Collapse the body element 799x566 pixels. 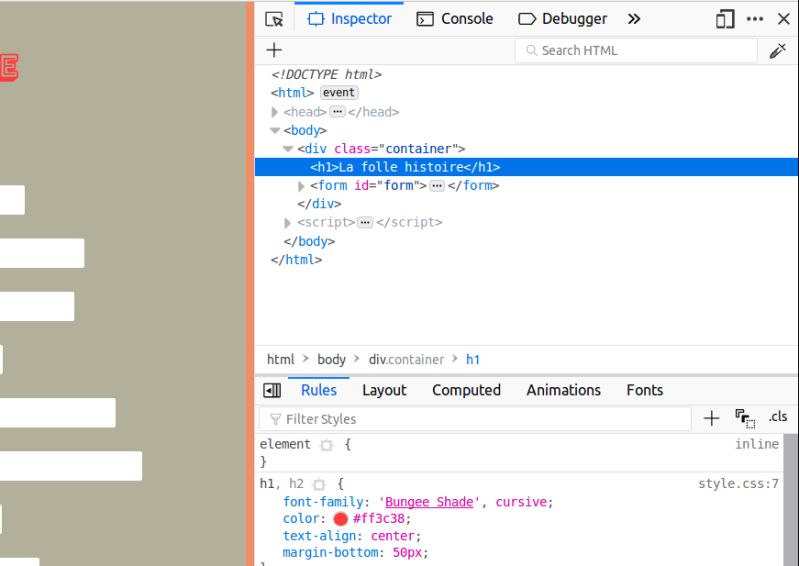pos(275,130)
